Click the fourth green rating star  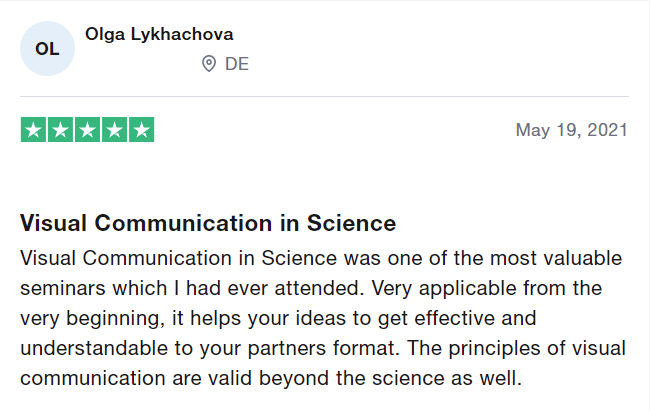[114, 130]
